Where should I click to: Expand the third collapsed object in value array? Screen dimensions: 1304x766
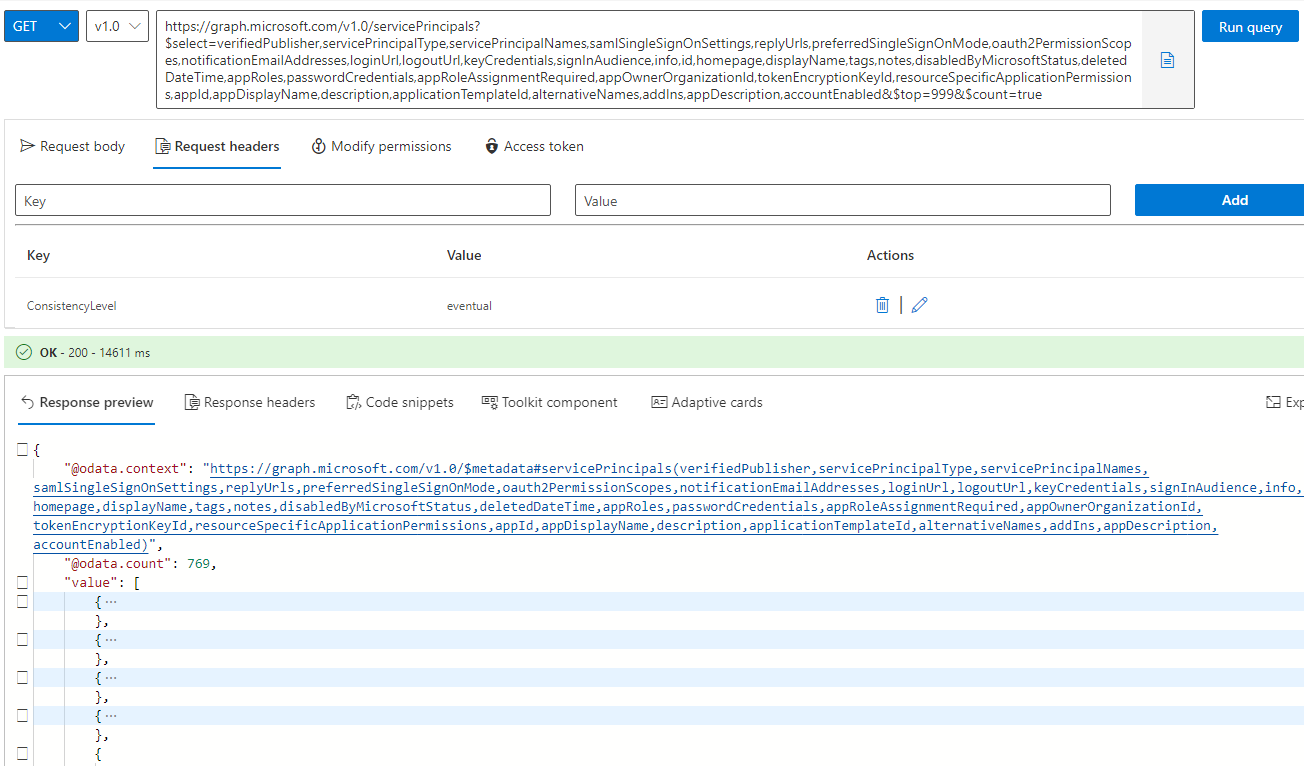22,677
